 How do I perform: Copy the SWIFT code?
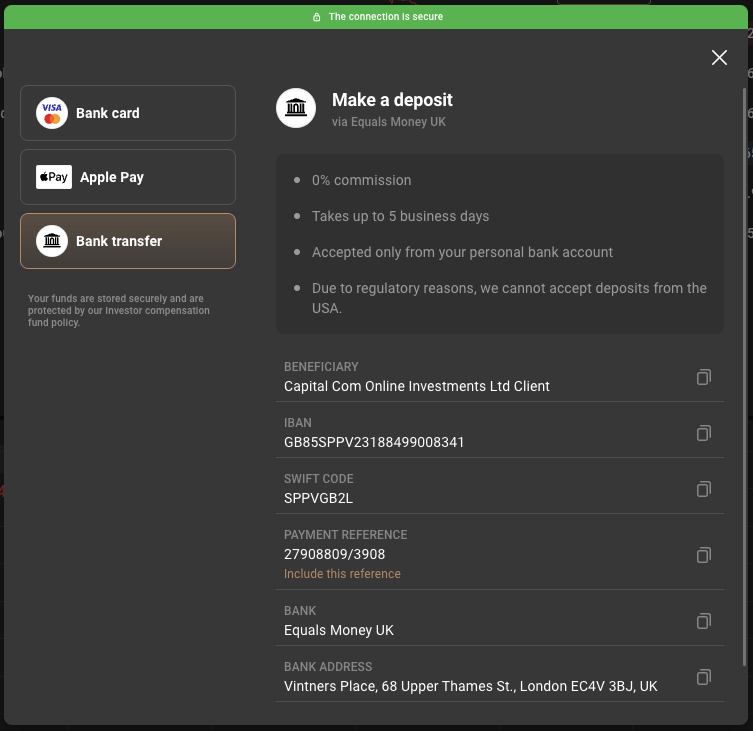704,489
